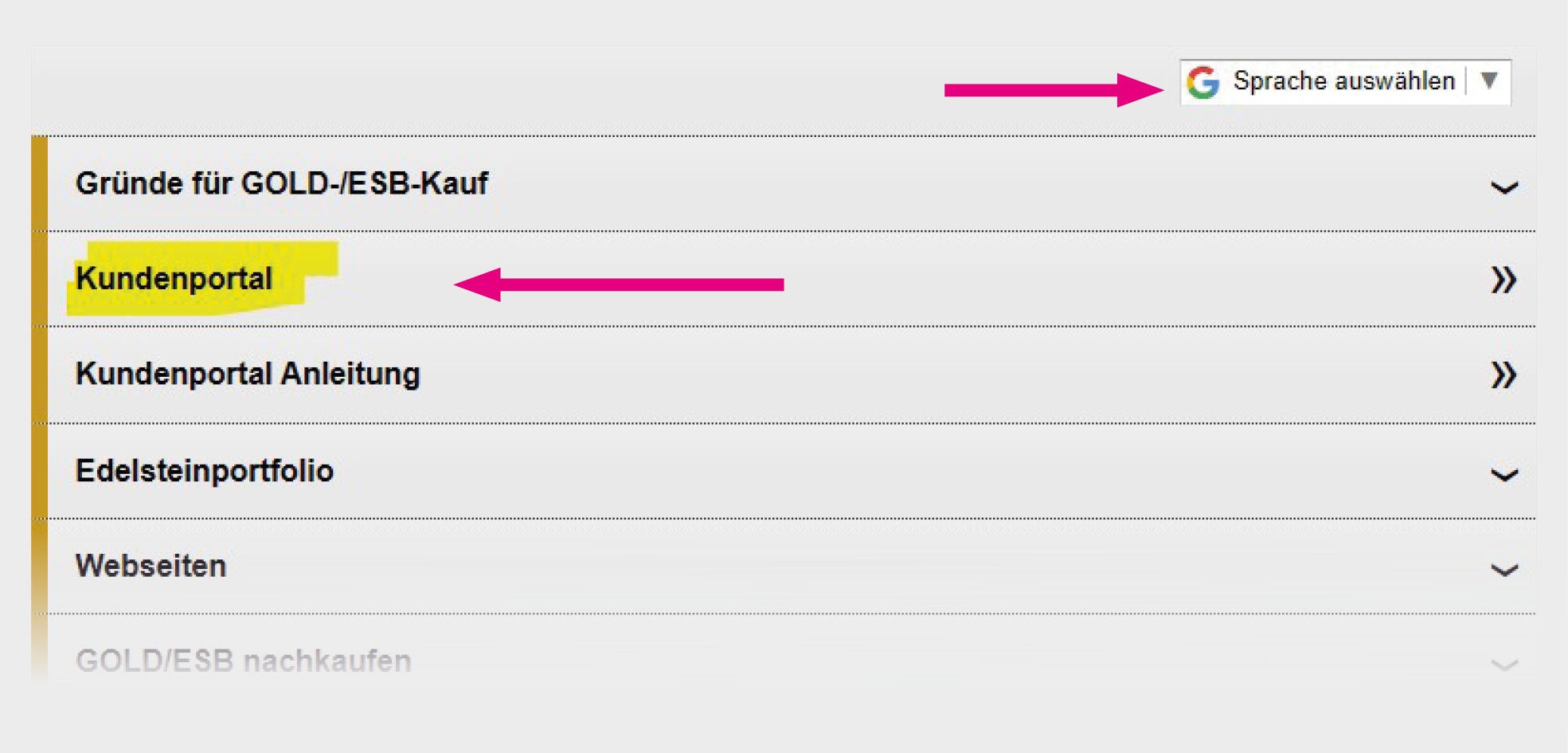Click gold accent bar beside Edelsteinportfolio

coord(39,471)
